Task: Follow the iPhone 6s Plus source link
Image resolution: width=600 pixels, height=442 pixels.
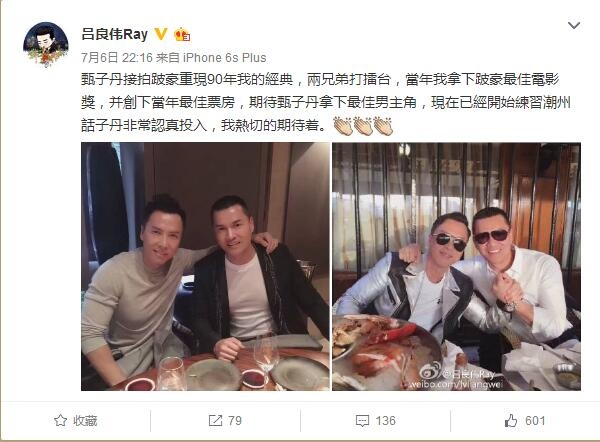Action: click(x=225, y=57)
